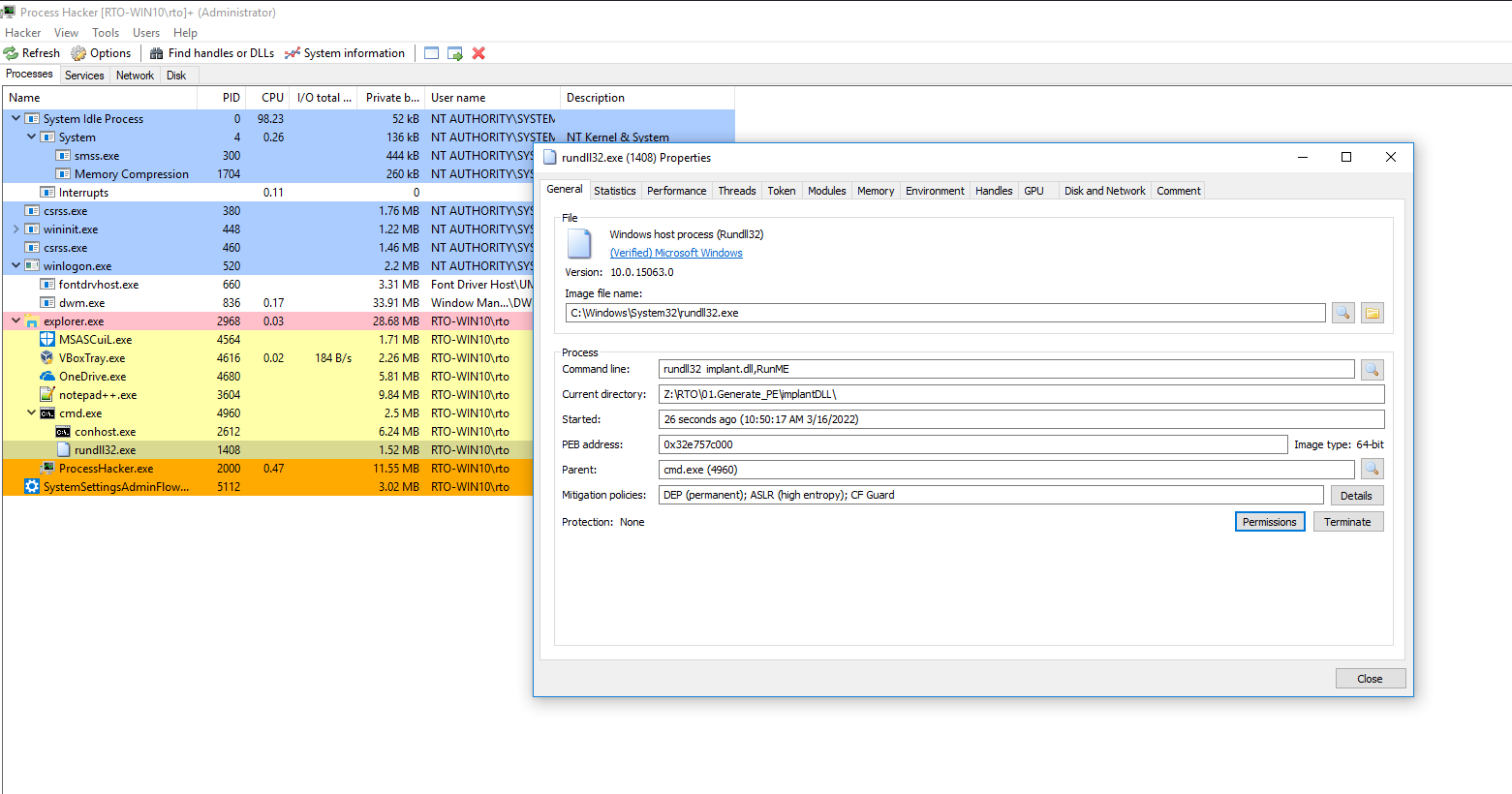Click the magnifier beside the Parent field

(x=1372, y=470)
